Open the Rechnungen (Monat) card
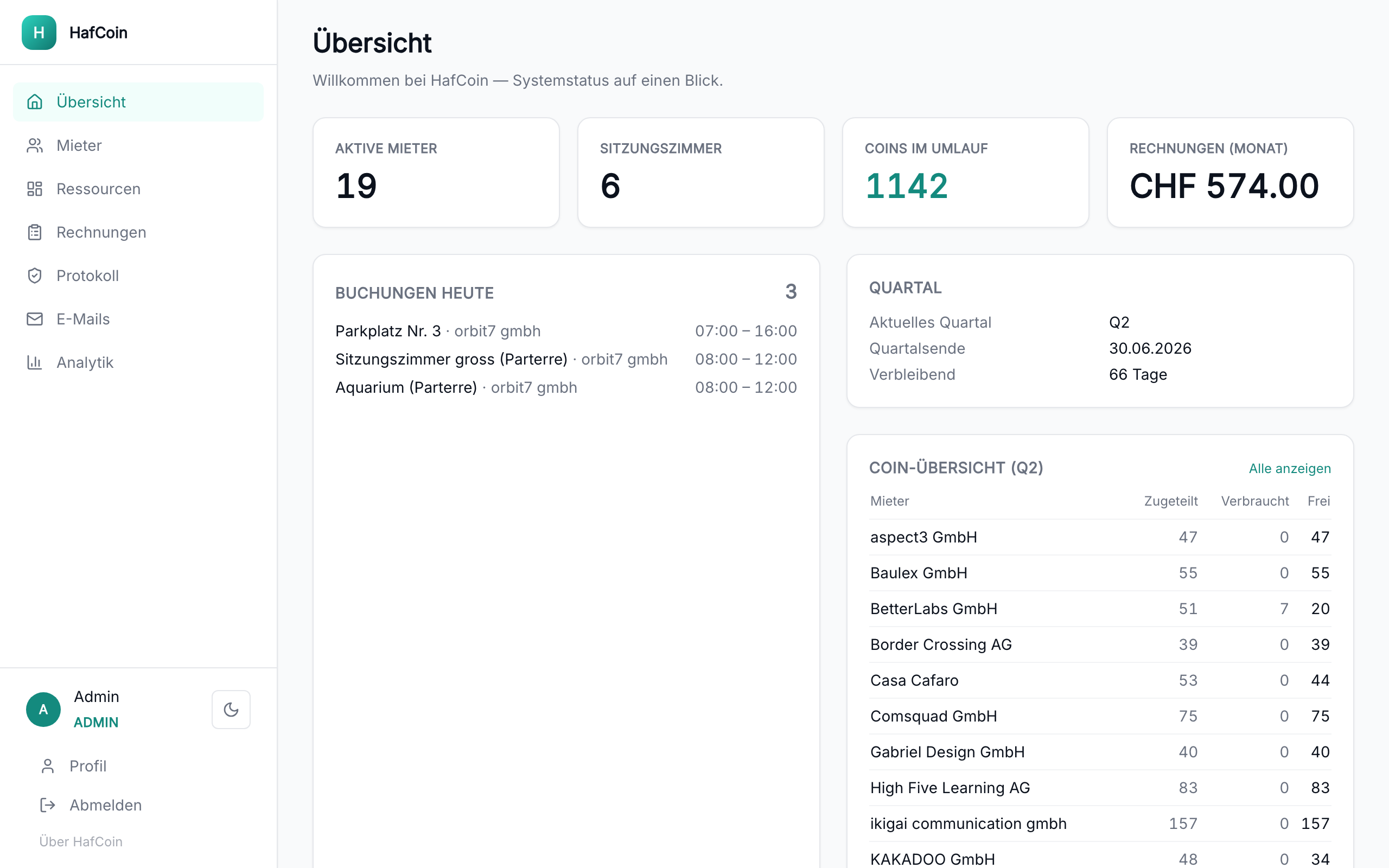 click(x=1230, y=173)
